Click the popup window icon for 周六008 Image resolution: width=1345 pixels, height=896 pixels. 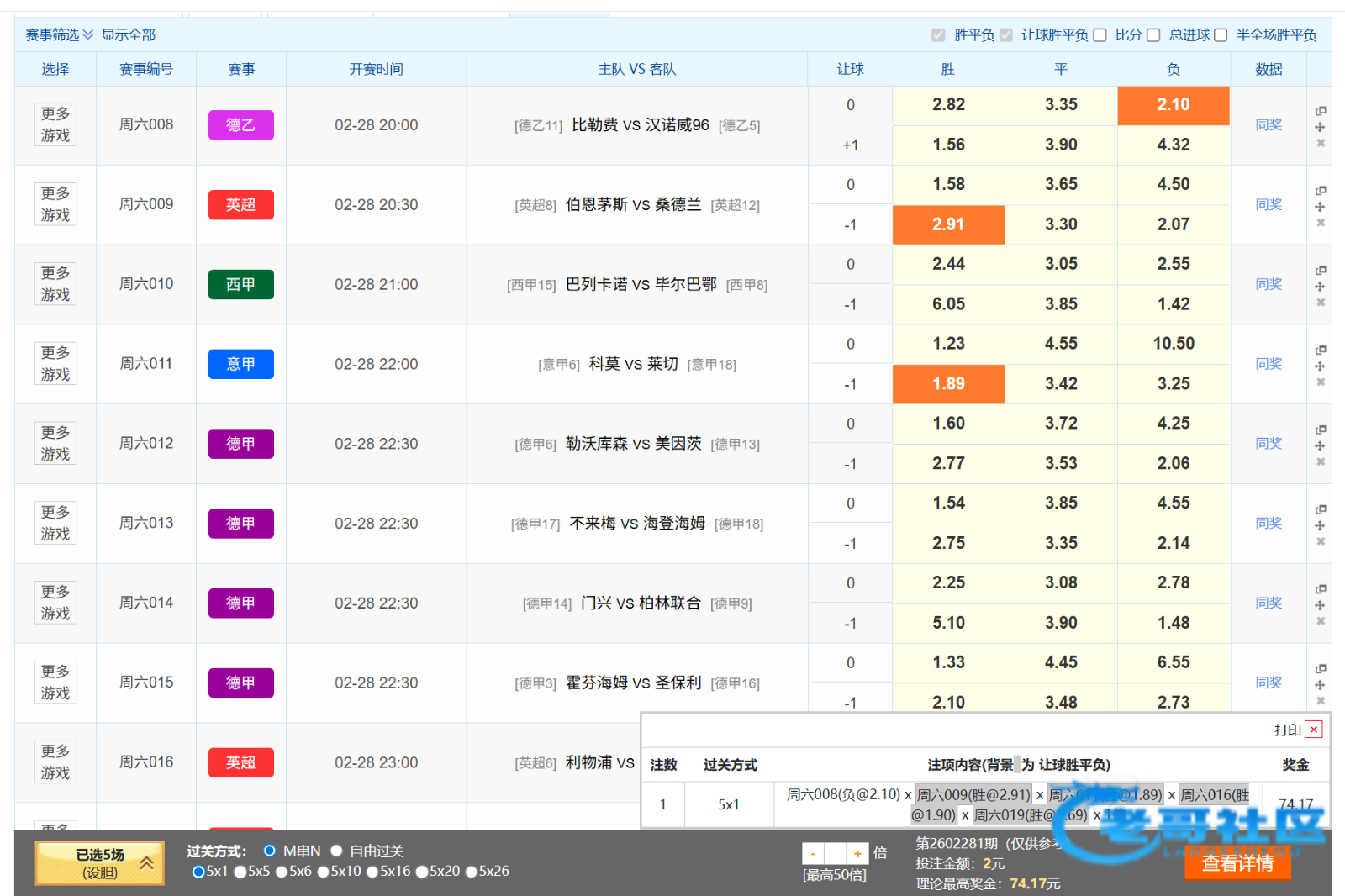point(1321,111)
